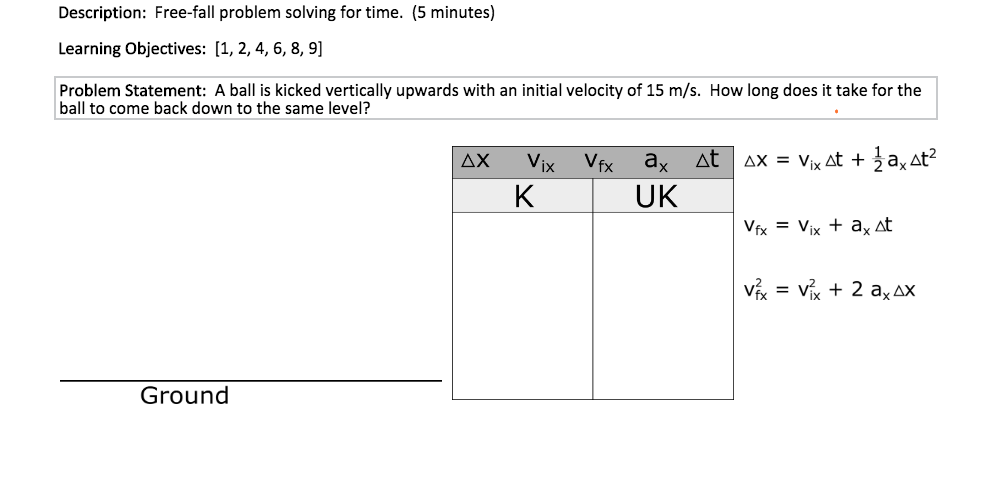Click the Ground label
This screenshot has height=494, width=990.
185,396
